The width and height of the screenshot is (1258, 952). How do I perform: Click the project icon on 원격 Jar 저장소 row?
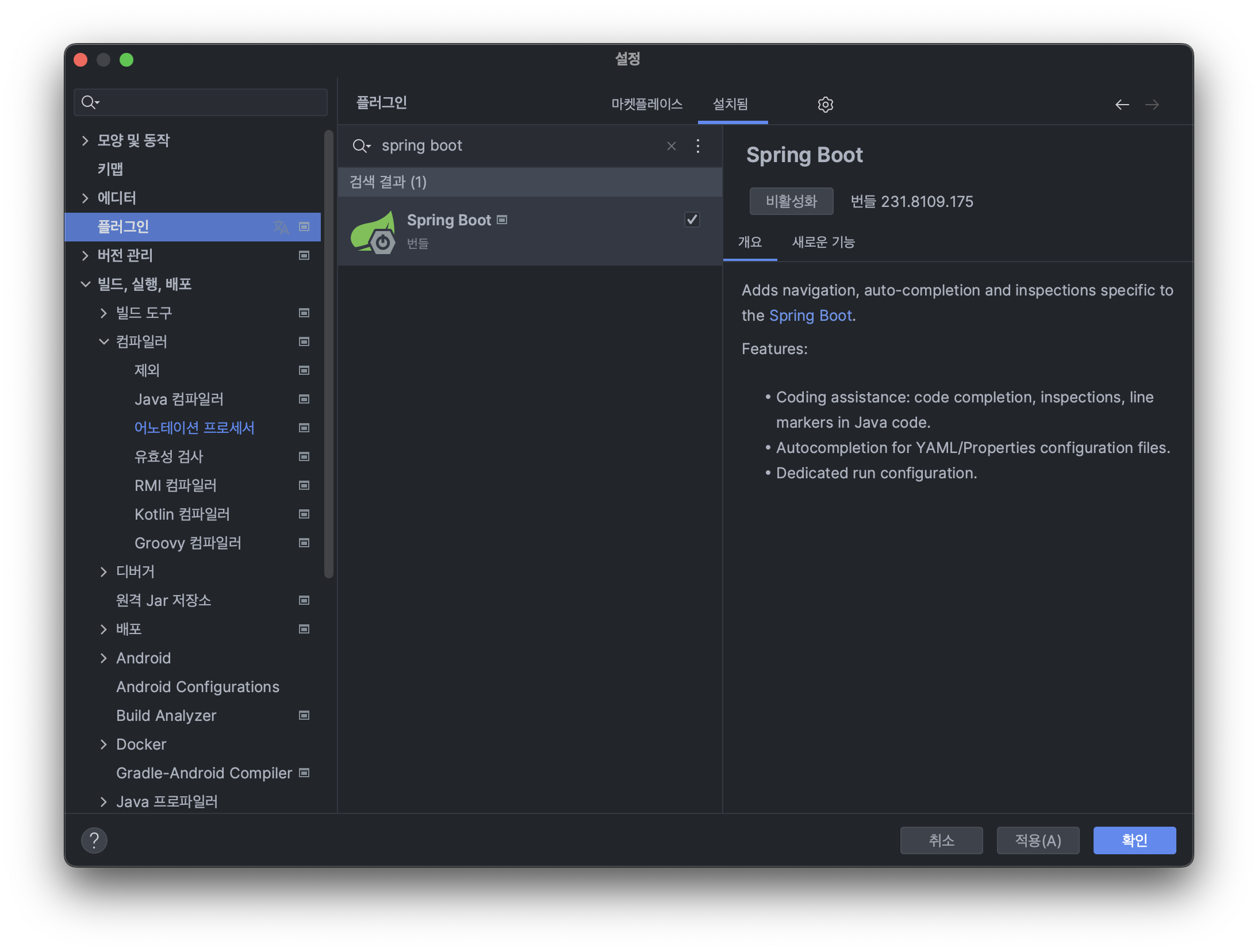304,600
